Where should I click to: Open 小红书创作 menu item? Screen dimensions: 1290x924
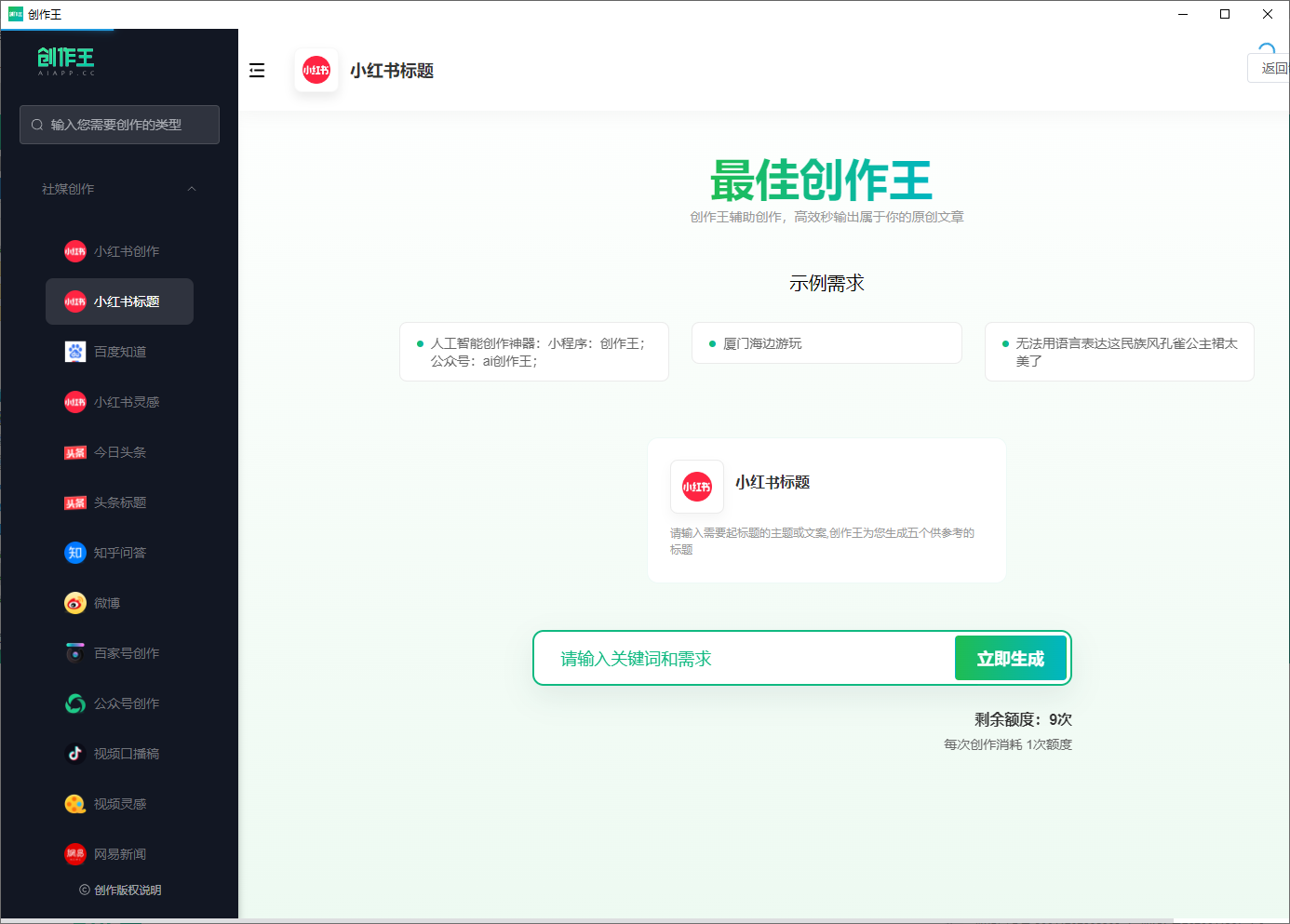coord(119,251)
